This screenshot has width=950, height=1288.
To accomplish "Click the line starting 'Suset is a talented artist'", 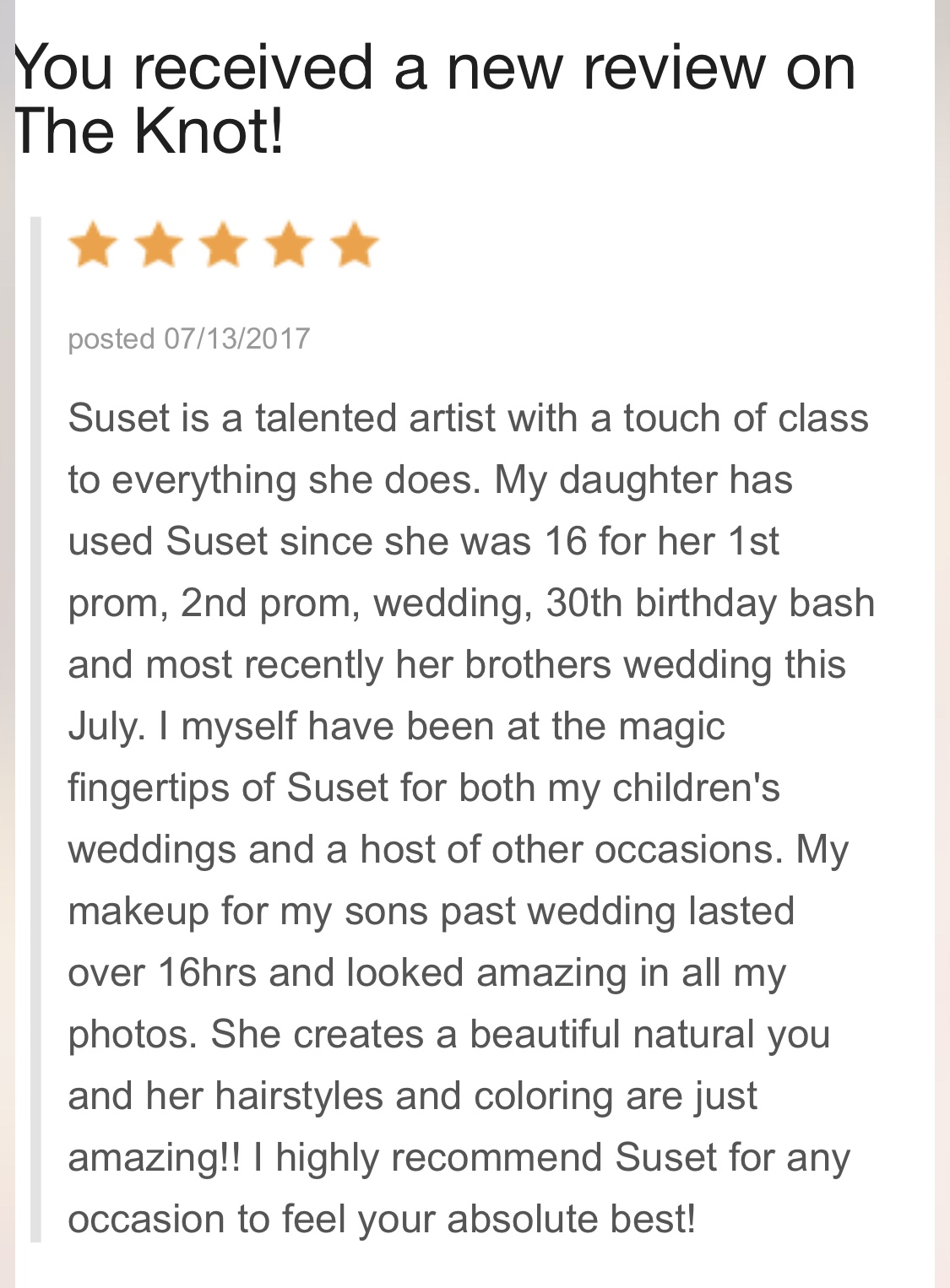I will click(x=468, y=418).
